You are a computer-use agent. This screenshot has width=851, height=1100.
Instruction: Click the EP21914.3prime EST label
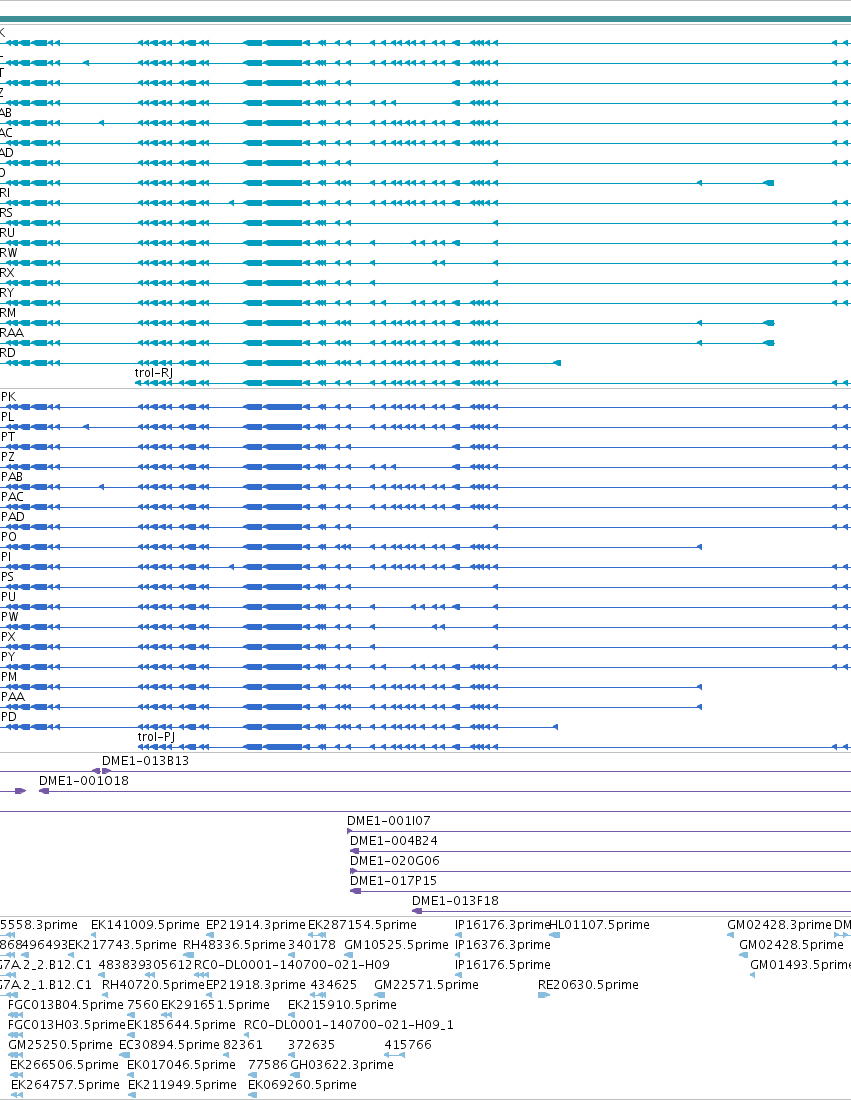point(255,925)
